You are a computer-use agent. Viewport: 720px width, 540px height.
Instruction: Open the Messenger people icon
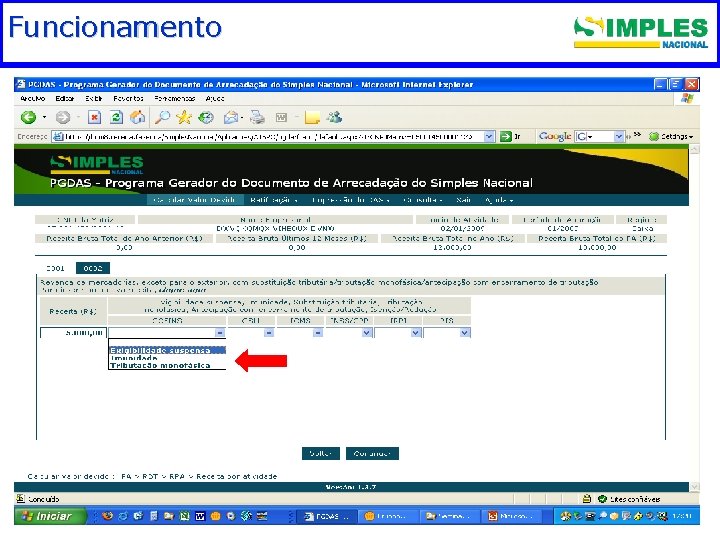[334, 118]
